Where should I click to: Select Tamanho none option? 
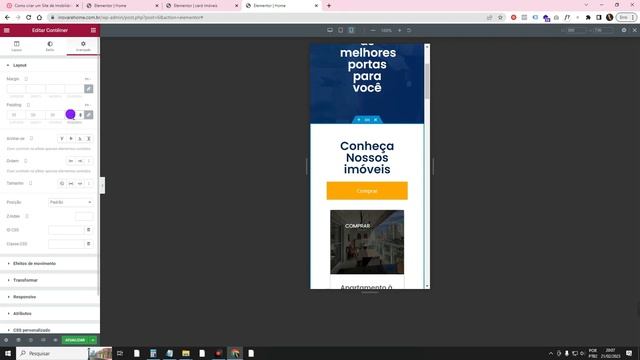[x=62, y=183]
